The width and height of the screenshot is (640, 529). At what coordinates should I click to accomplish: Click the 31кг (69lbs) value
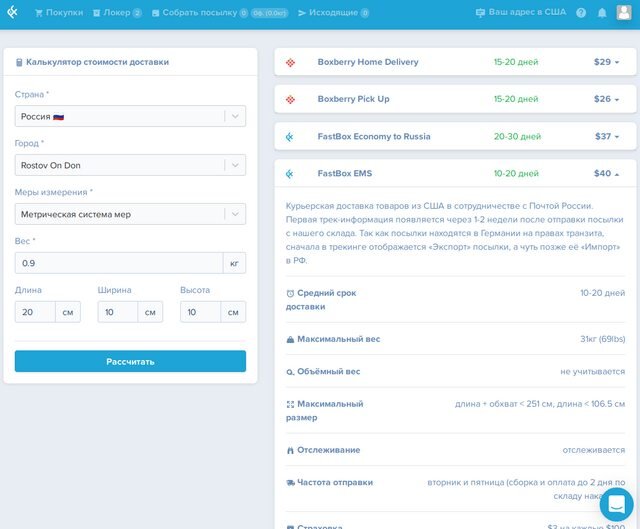[602, 339]
